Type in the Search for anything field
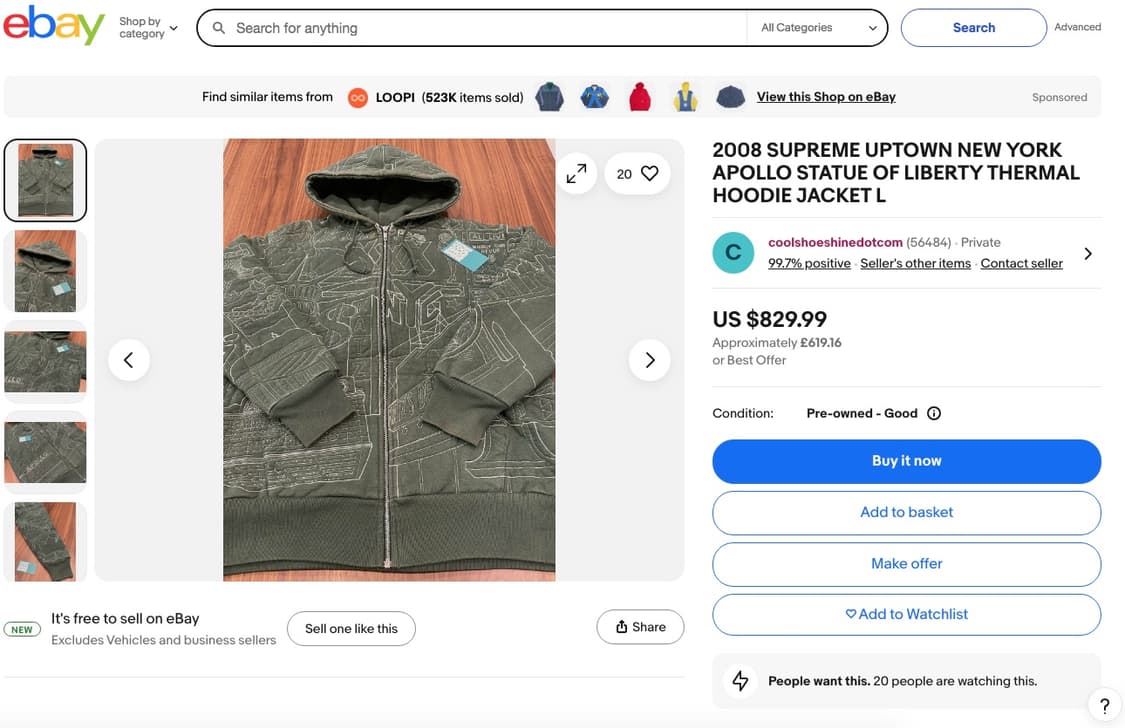This screenshot has width=1125, height=728. click(480, 28)
